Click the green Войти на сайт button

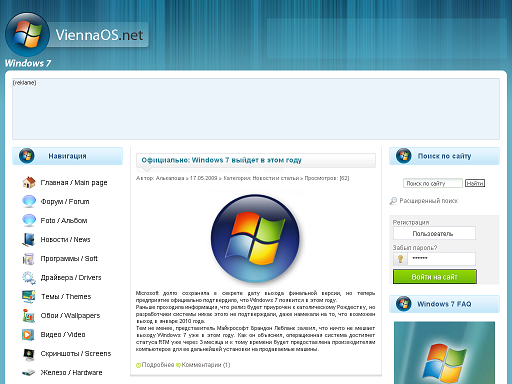click(x=435, y=277)
